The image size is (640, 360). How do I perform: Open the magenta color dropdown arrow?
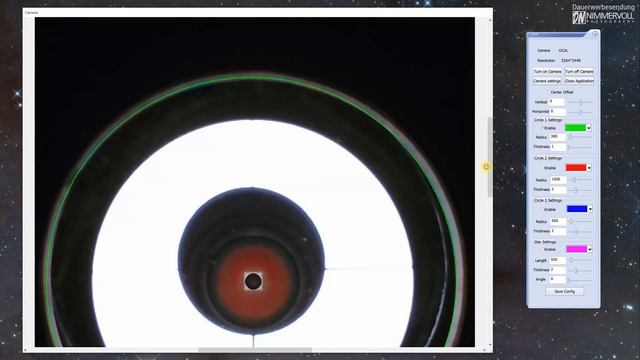[x=590, y=249]
